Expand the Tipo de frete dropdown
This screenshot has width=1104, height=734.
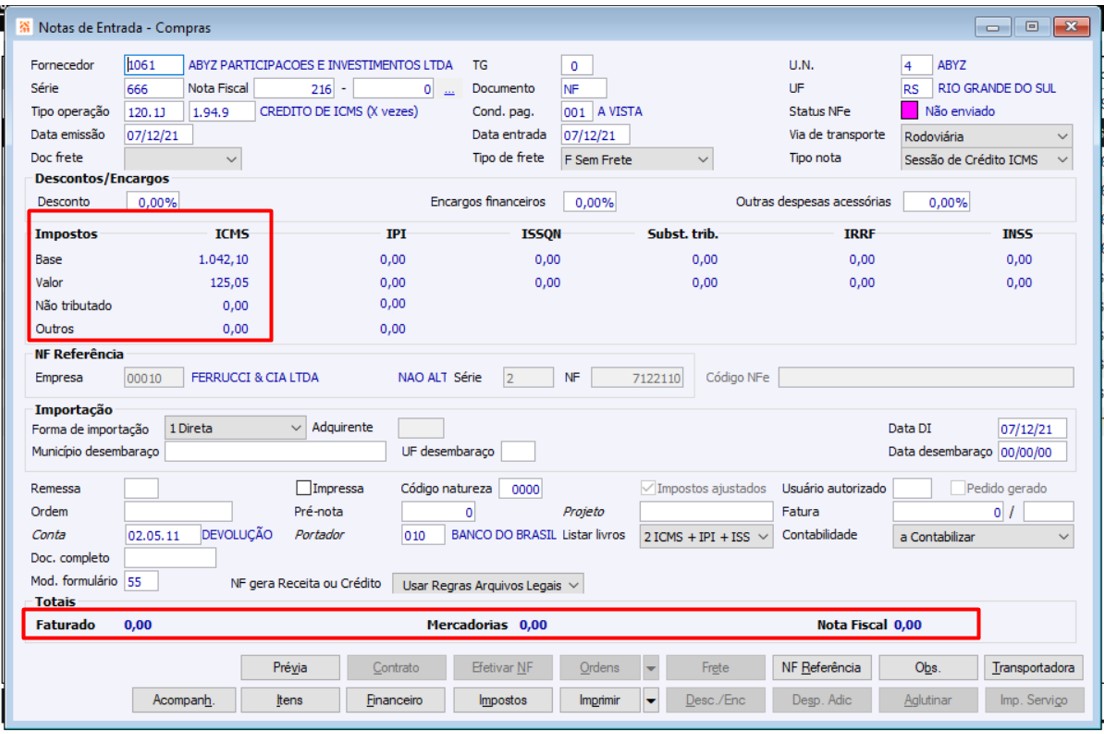click(x=637, y=158)
